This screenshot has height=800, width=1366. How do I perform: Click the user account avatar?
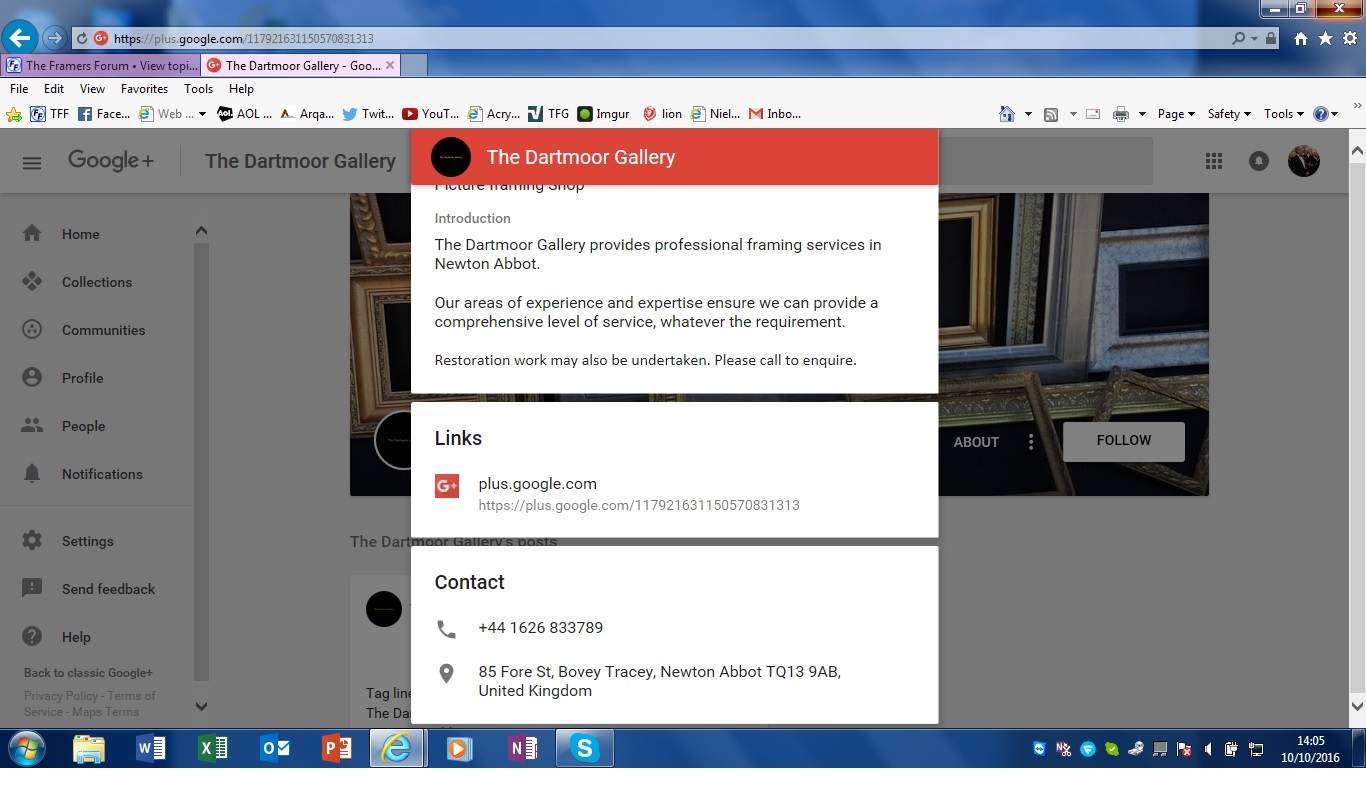coord(1304,161)
